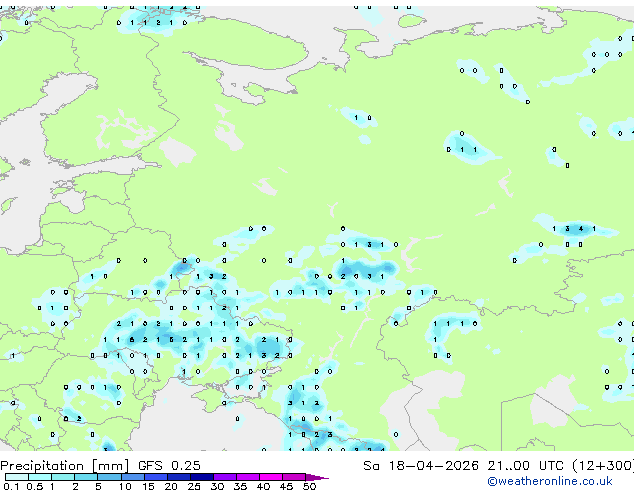
Task: Choose the 25–30 mm dark blue swatch
Action: pyautogui.click(x=201, y=477)
